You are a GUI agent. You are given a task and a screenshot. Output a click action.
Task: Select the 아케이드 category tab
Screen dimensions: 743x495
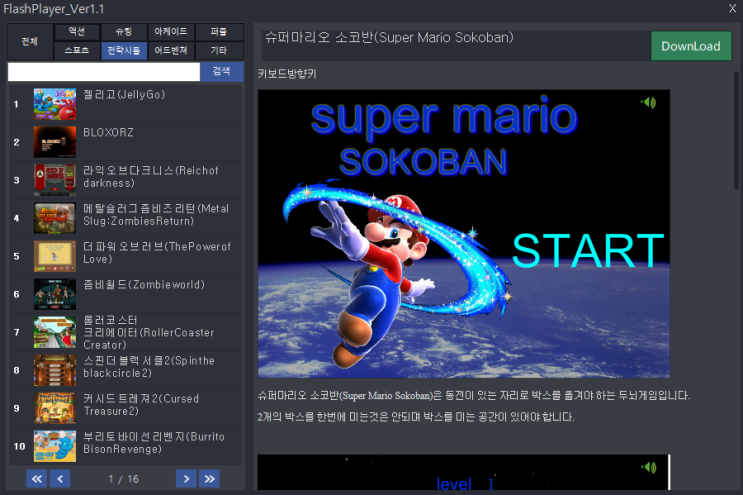[x=171, y=32]
